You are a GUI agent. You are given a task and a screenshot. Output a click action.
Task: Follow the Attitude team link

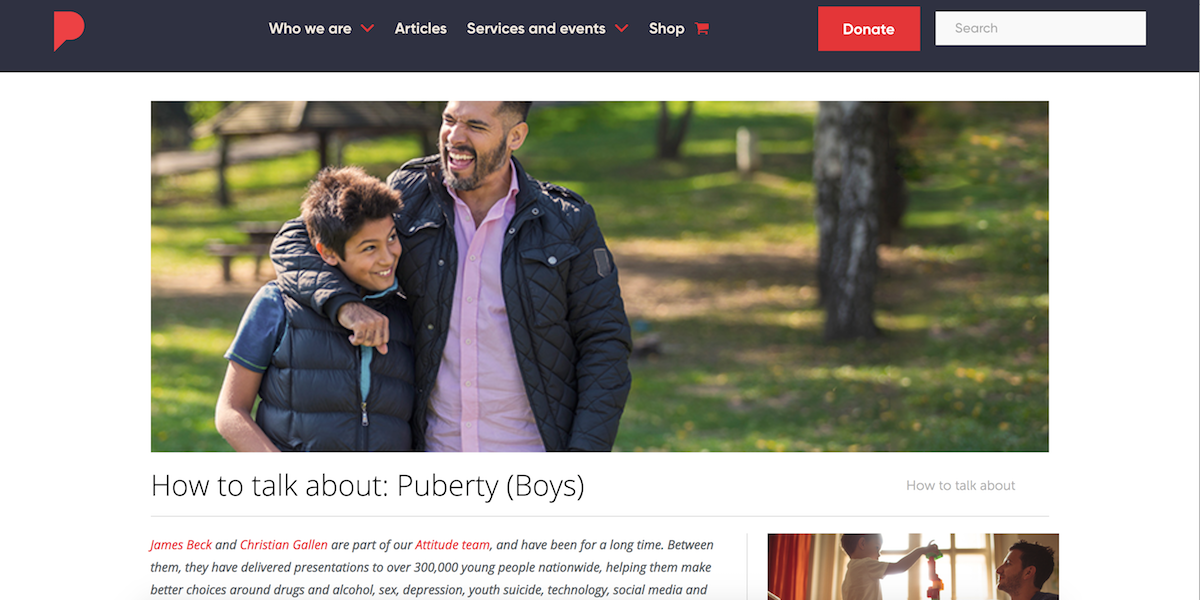pyautogui.click(x=453, y=545)
